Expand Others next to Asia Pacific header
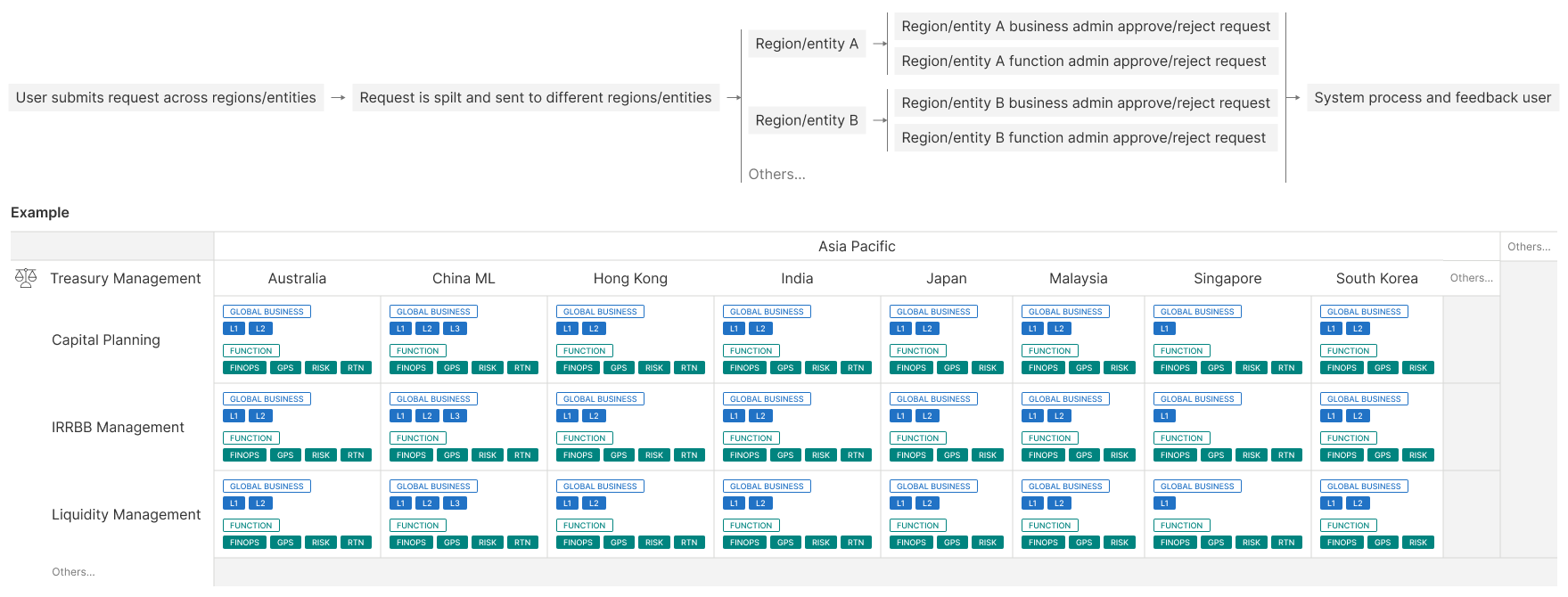 [x=1528, y=247]
